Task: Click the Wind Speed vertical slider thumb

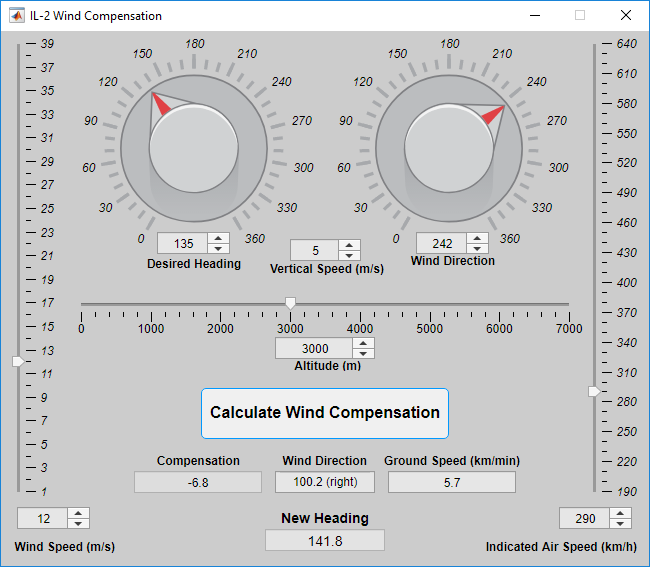Action: [x=17, y=361]
